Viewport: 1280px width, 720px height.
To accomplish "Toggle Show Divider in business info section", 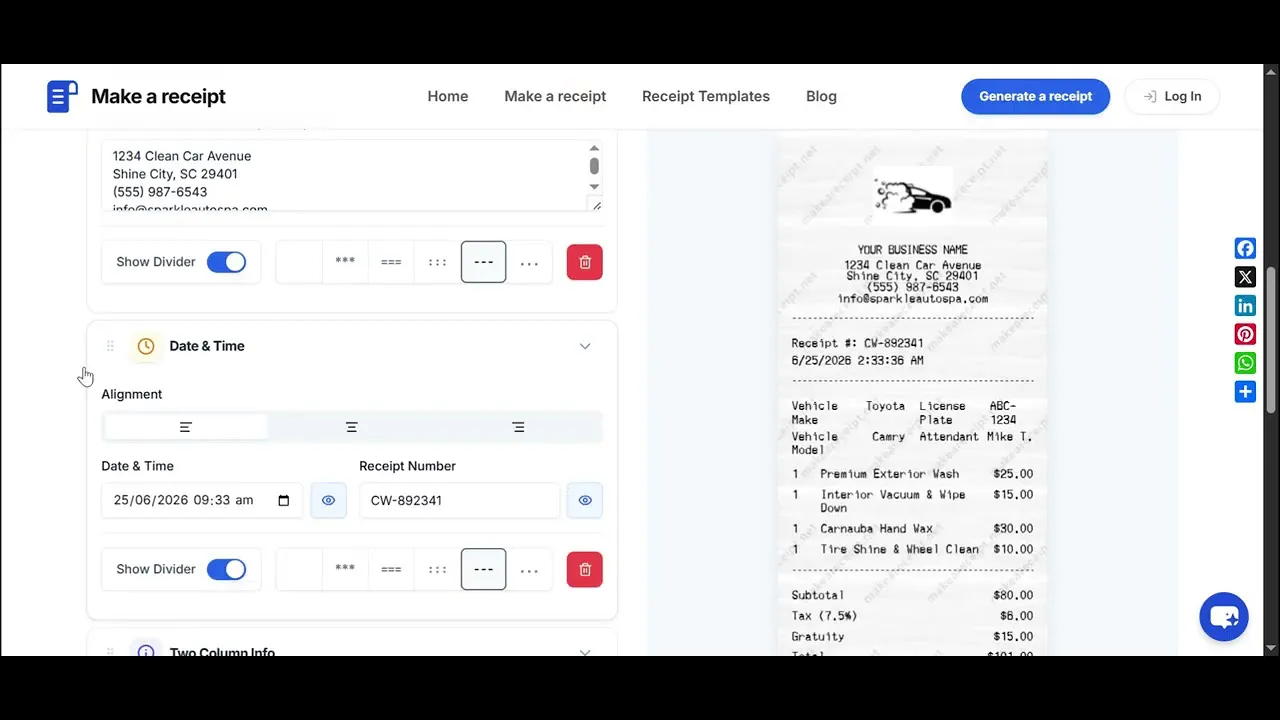I will 226,262.
